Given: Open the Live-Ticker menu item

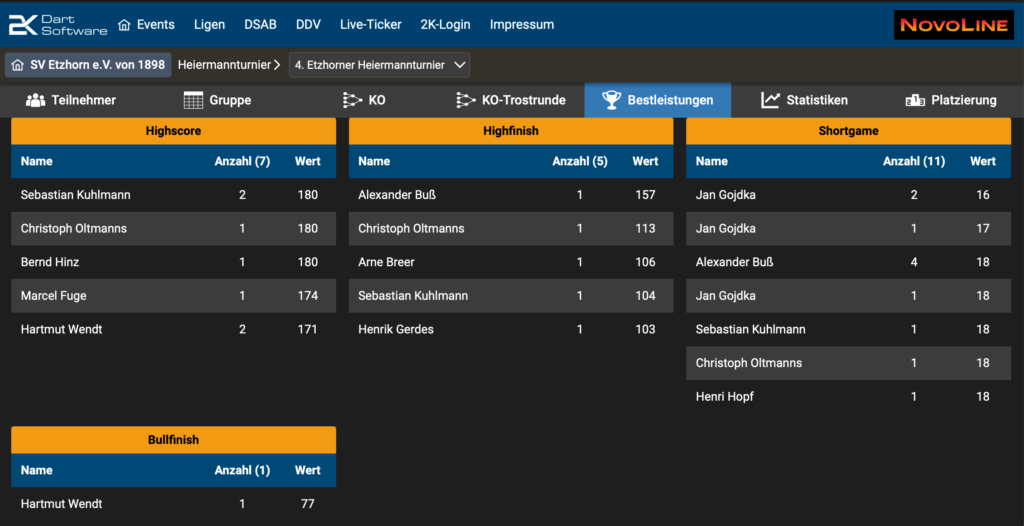Looking at the screenshot, I should pyautogui.click(x=370, y=25).
